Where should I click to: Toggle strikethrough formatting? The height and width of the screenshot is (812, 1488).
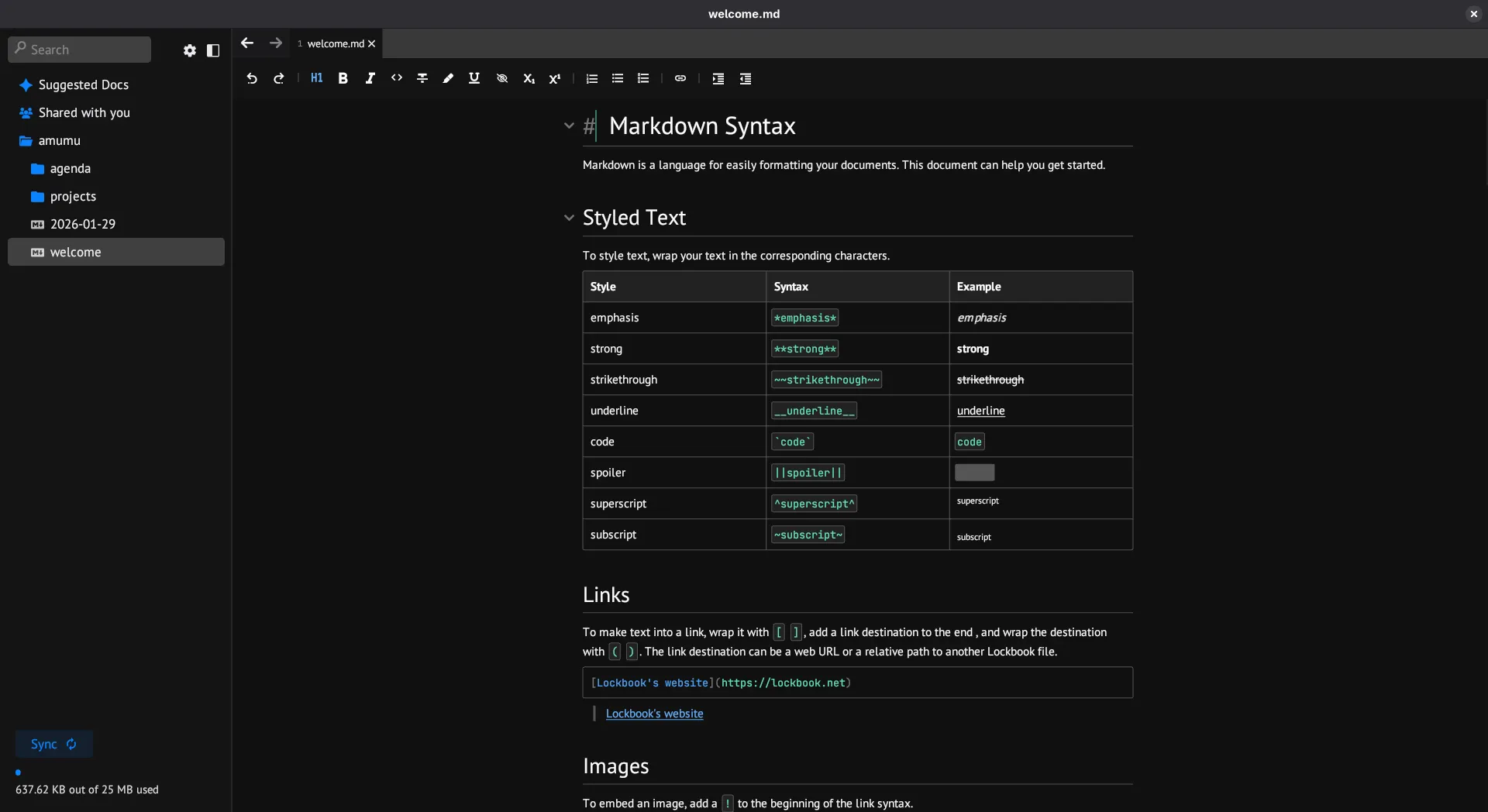coord(422,78)
